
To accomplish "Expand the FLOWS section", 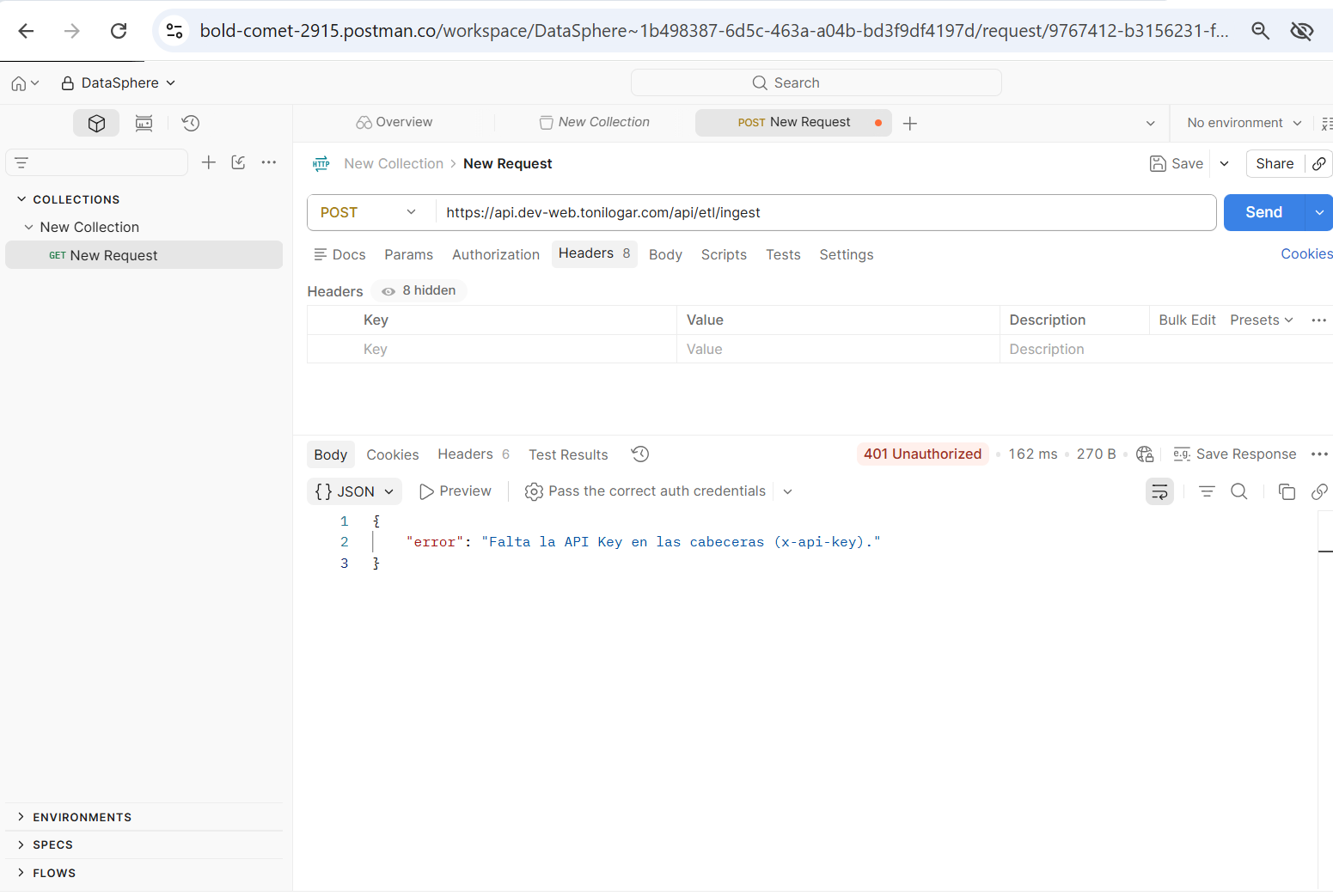I will 21,873.
